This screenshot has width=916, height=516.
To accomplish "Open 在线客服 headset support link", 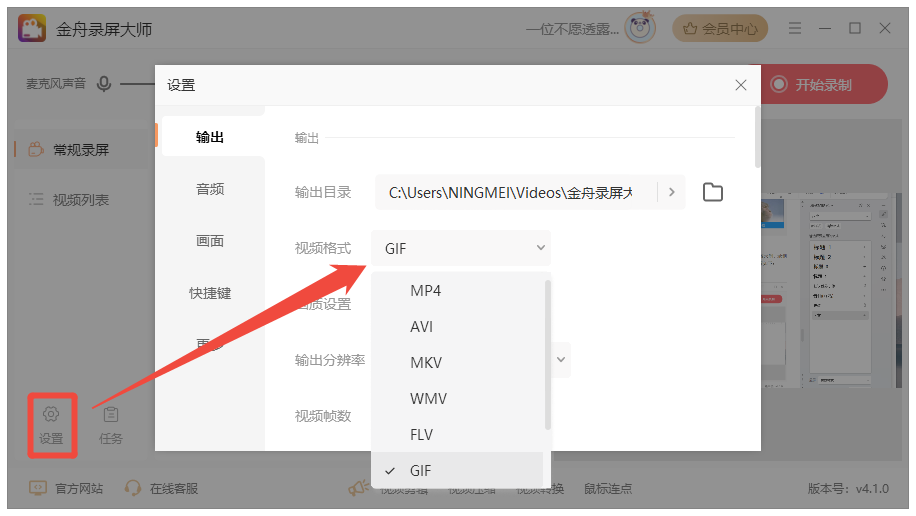I will click(162, 488).
